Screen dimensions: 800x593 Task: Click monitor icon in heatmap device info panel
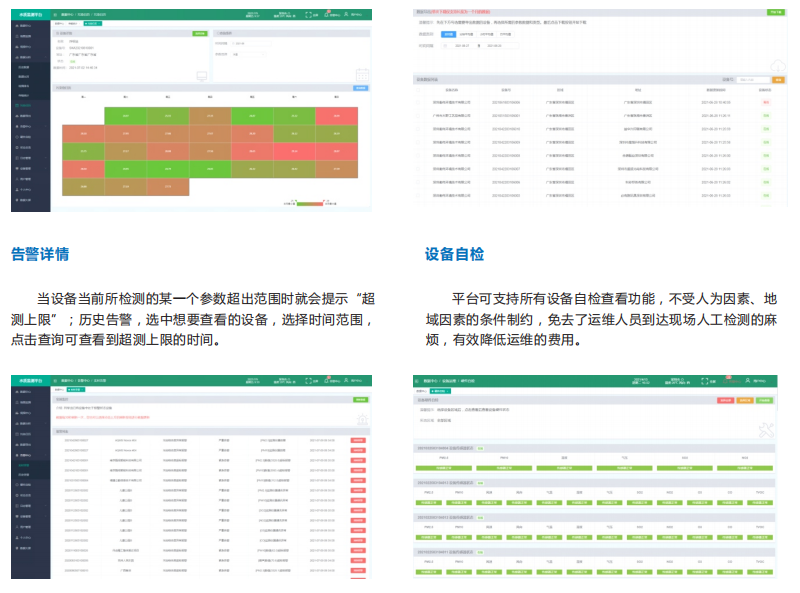pos(201,74)
